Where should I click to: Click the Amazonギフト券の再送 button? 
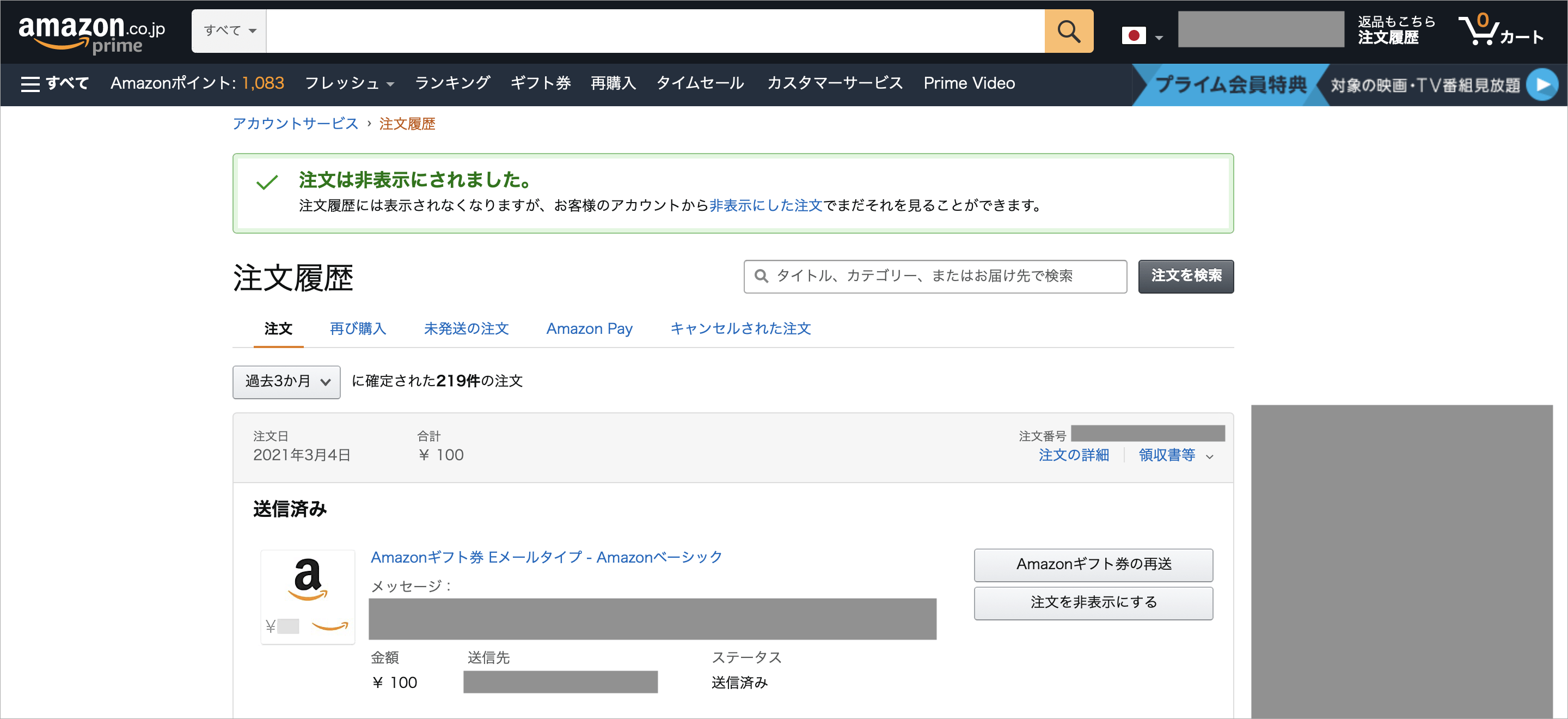coord(1093,565)
